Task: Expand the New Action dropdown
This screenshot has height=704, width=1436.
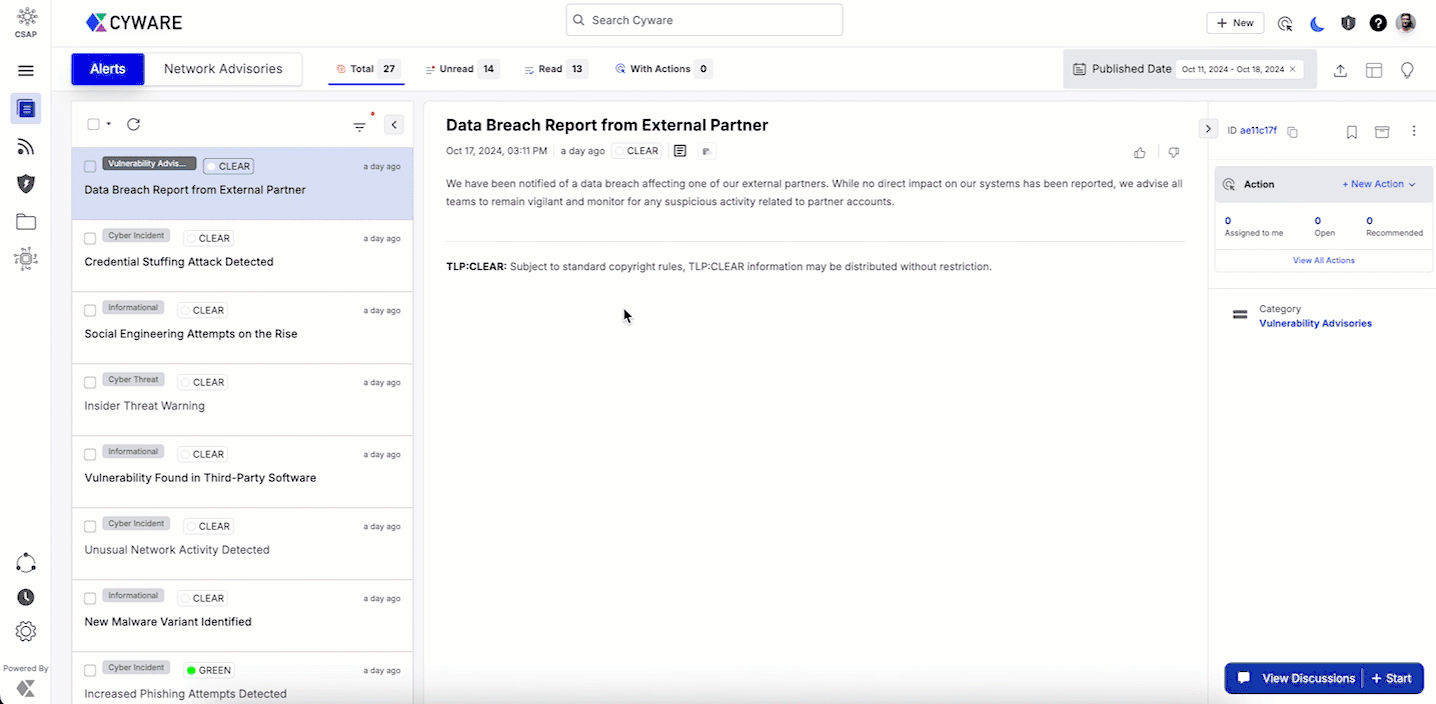Action: click(1378, 184)
